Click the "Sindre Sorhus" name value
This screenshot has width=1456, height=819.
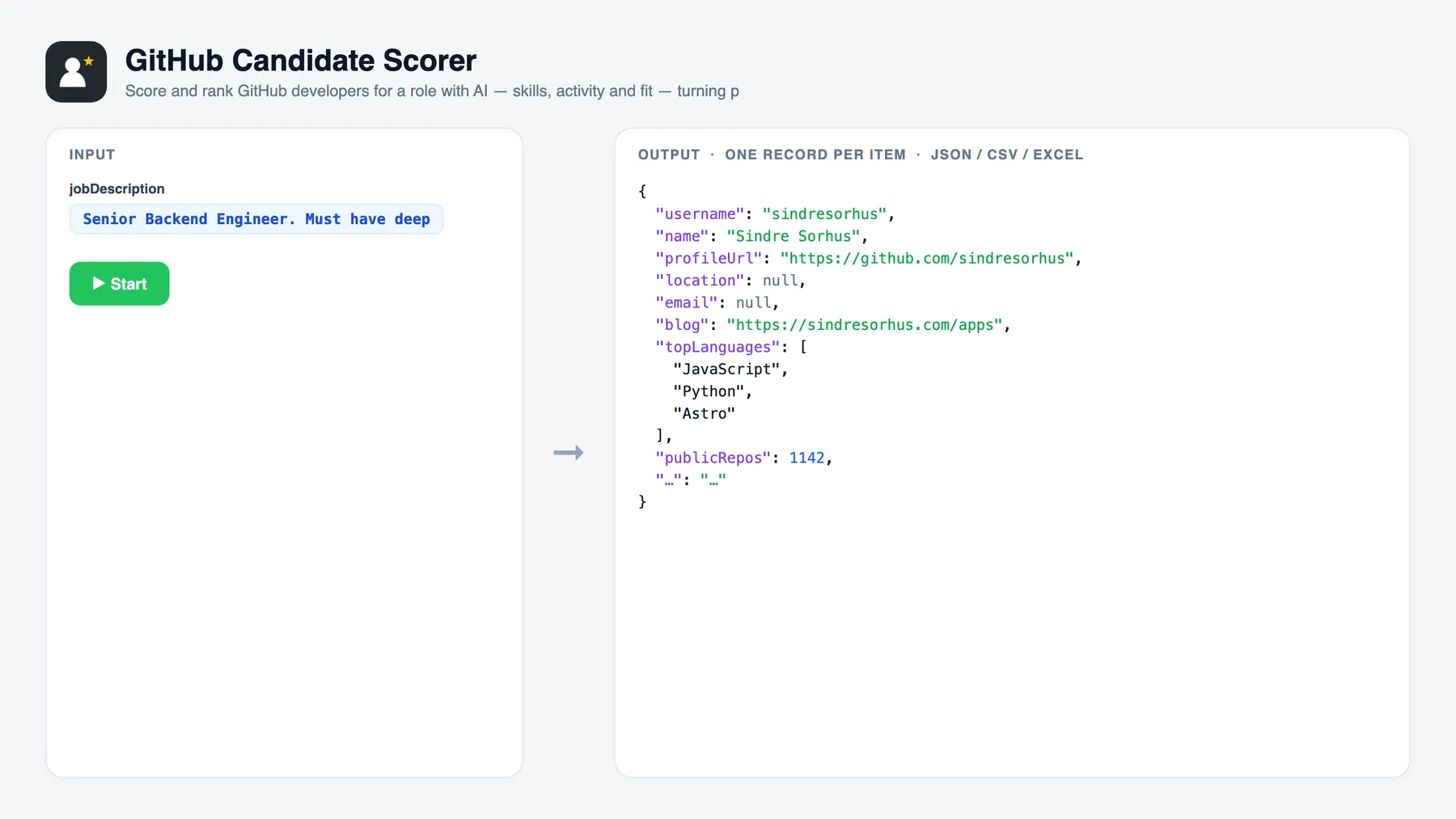794,236
